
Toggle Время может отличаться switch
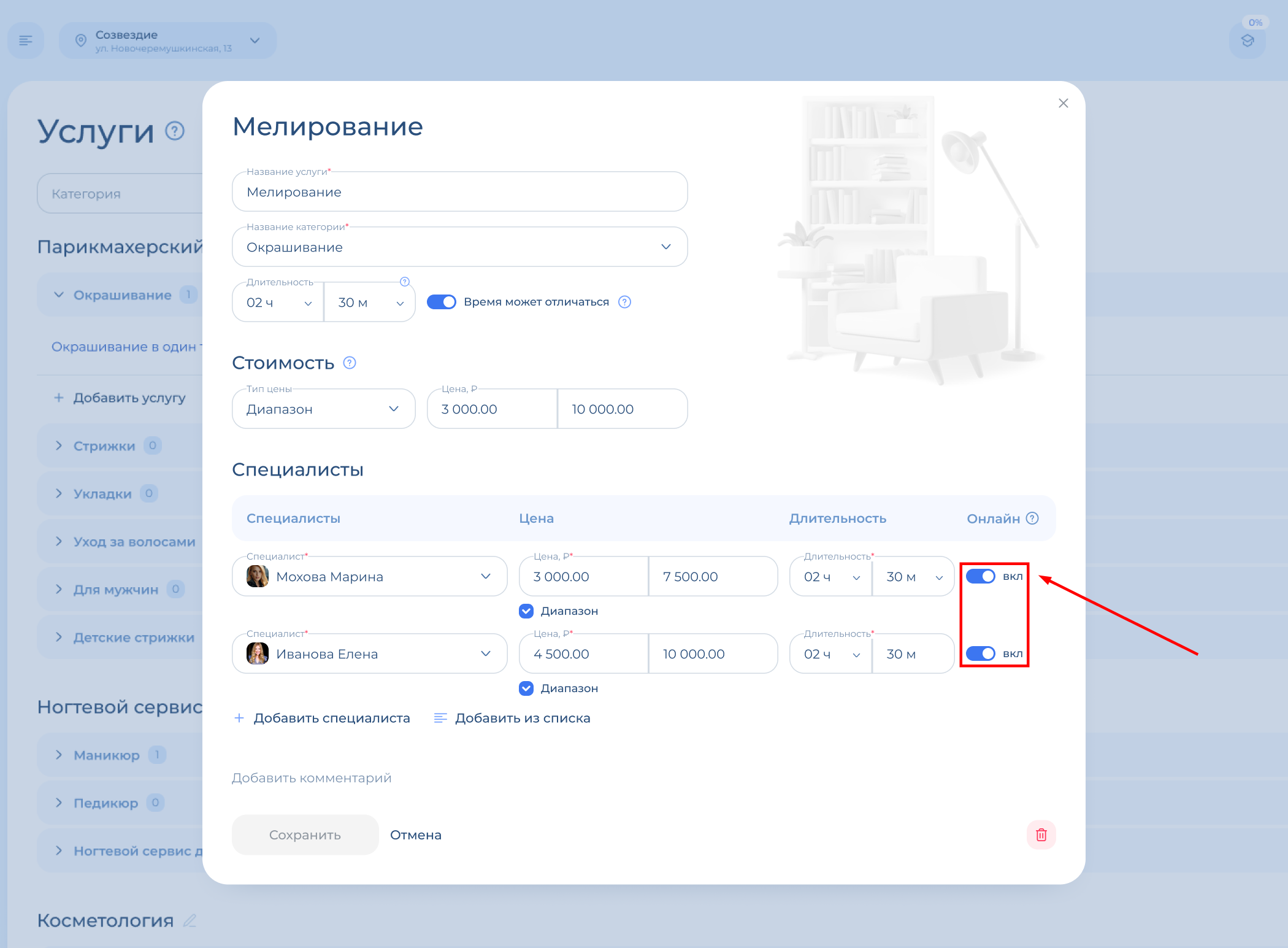(442, 302)
